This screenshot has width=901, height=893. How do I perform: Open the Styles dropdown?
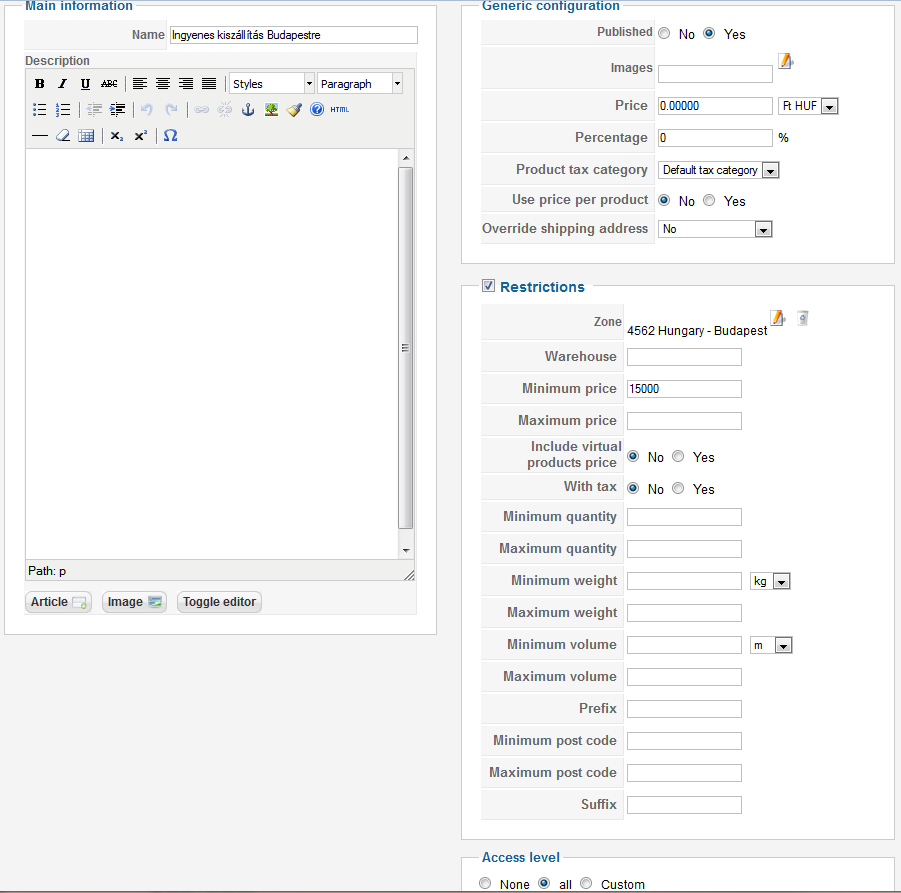tap(272, 84)
